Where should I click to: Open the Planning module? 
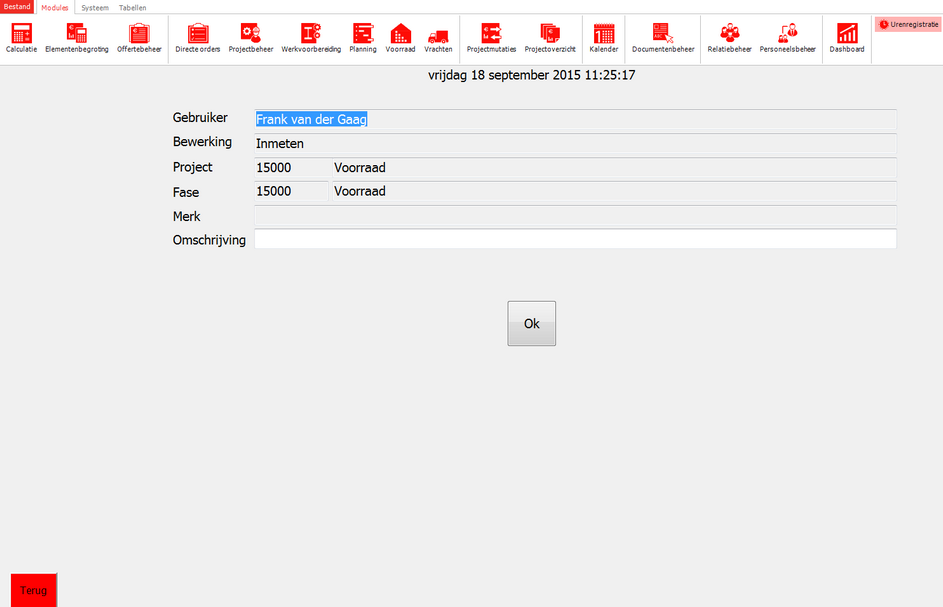(x=363, y=39)
